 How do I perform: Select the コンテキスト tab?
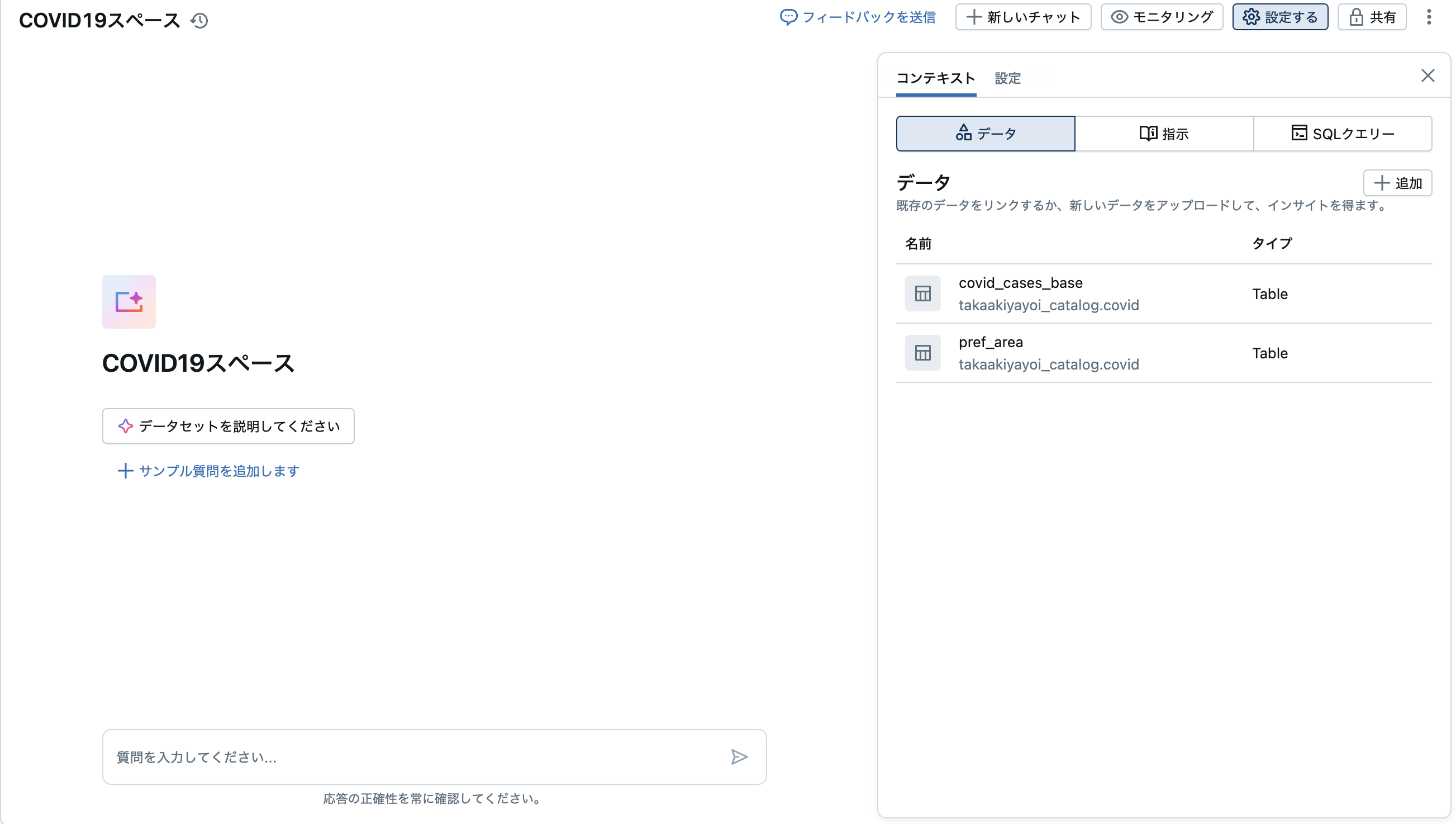935,79
